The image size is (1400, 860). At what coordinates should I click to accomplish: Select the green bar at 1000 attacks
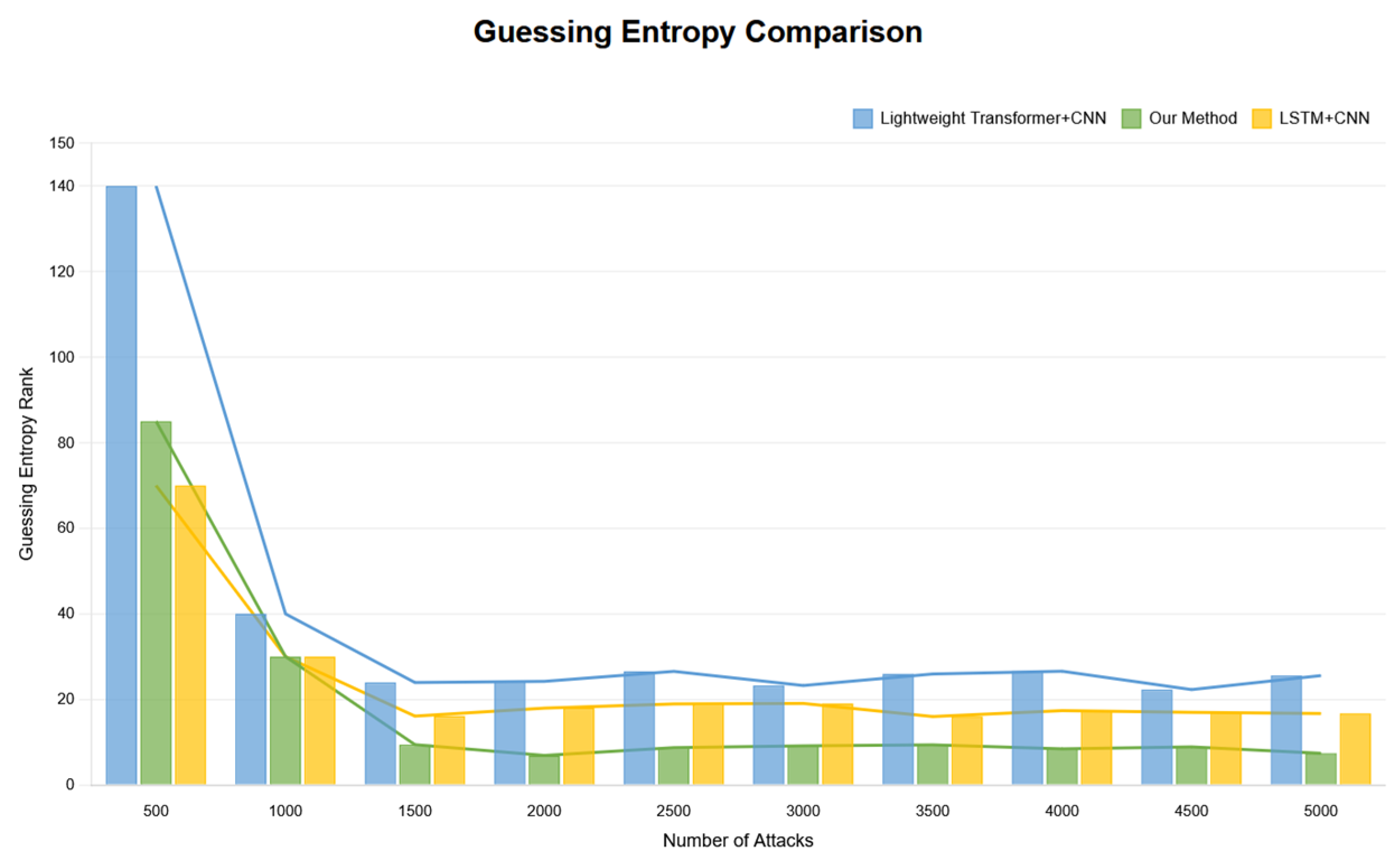285,721
